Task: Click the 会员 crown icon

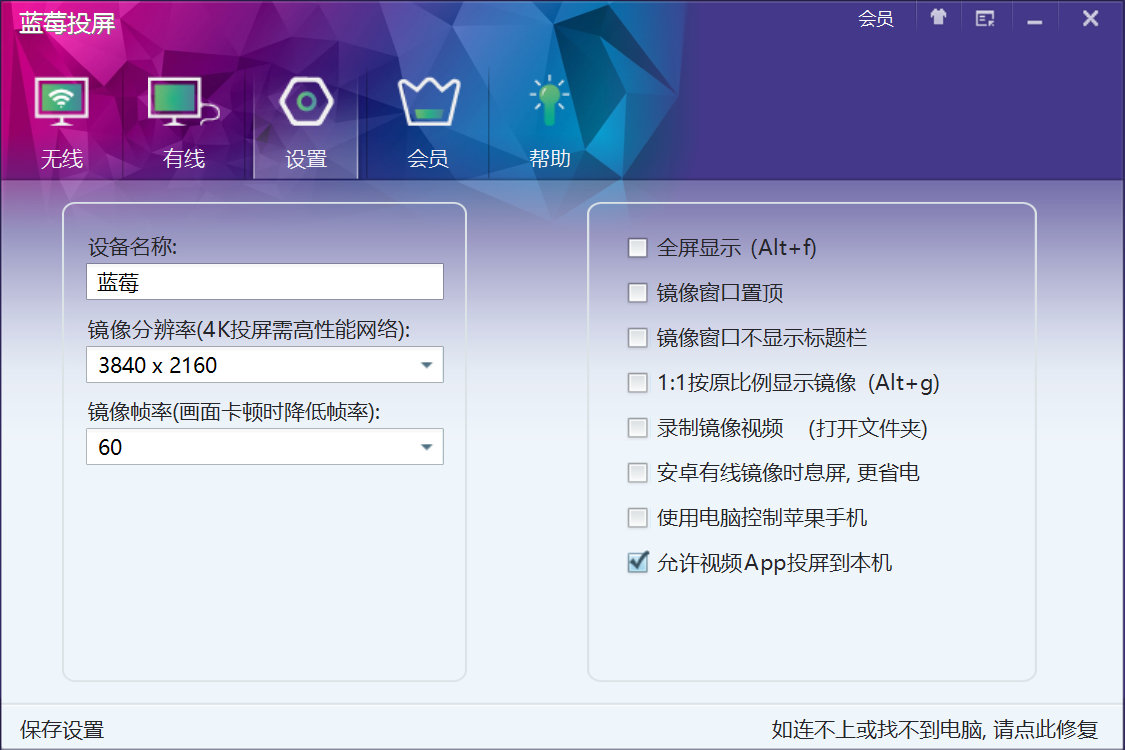Action: click(x=428, y=100)
